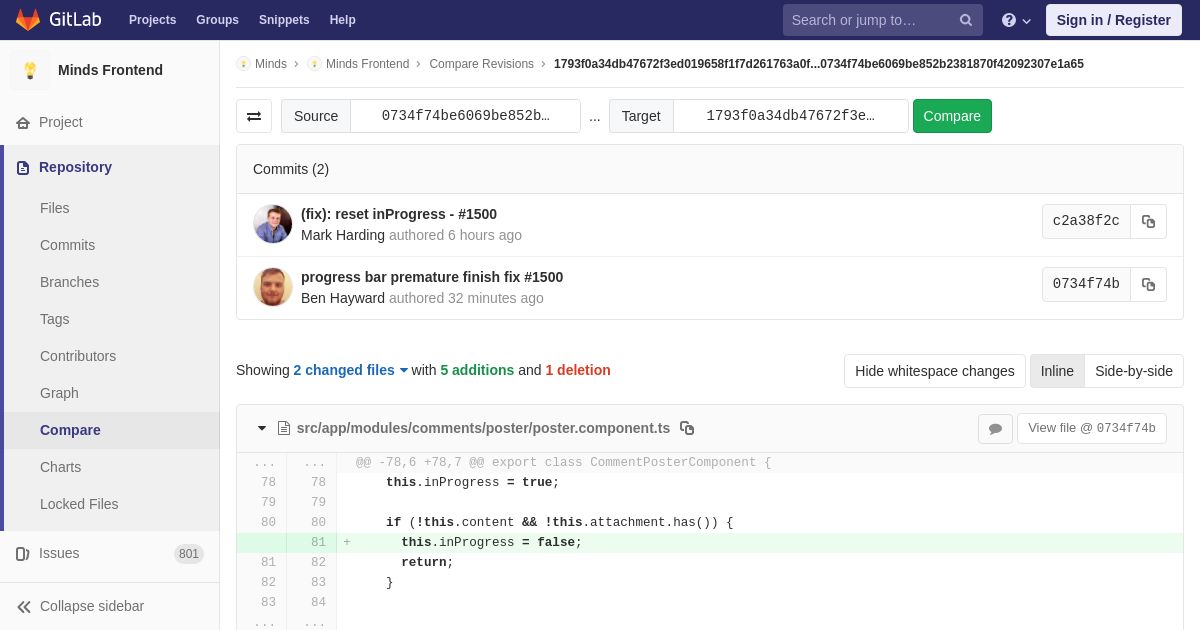Click added line number 81
The height and width of the screenshot is (630, 1200).
(x=318, y=542)
